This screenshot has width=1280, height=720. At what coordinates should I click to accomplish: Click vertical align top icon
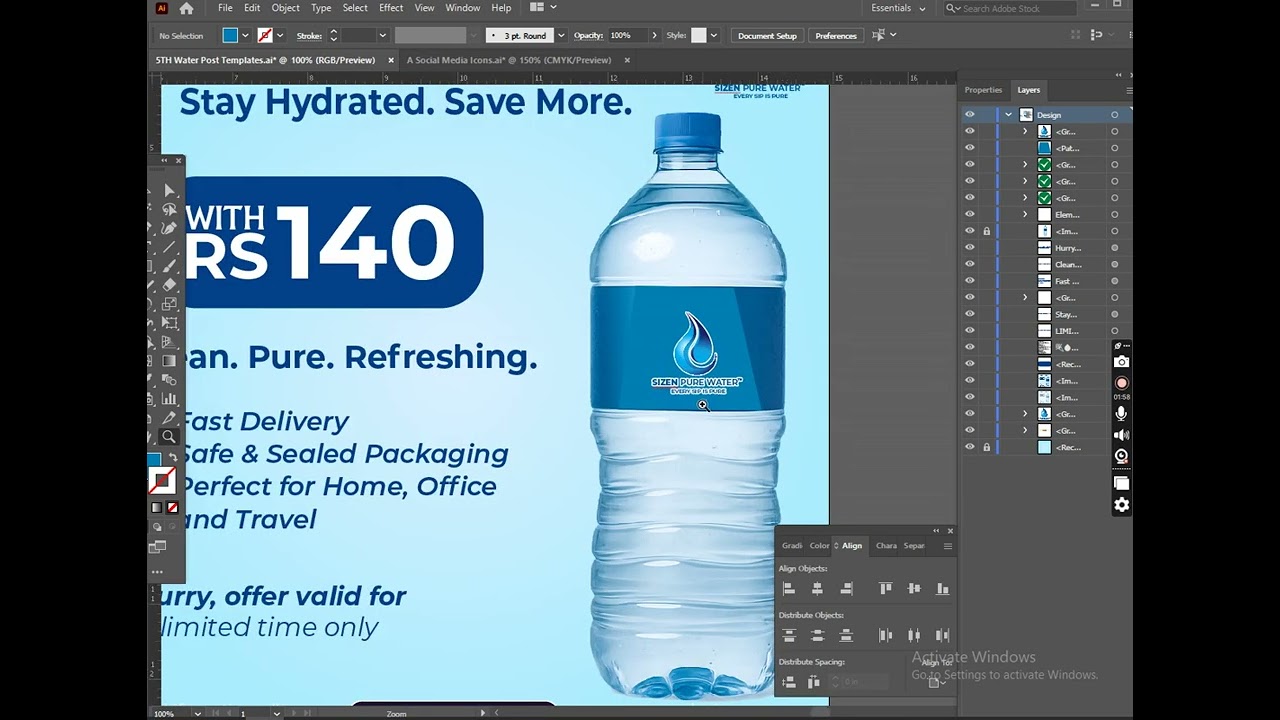[885, 589]
